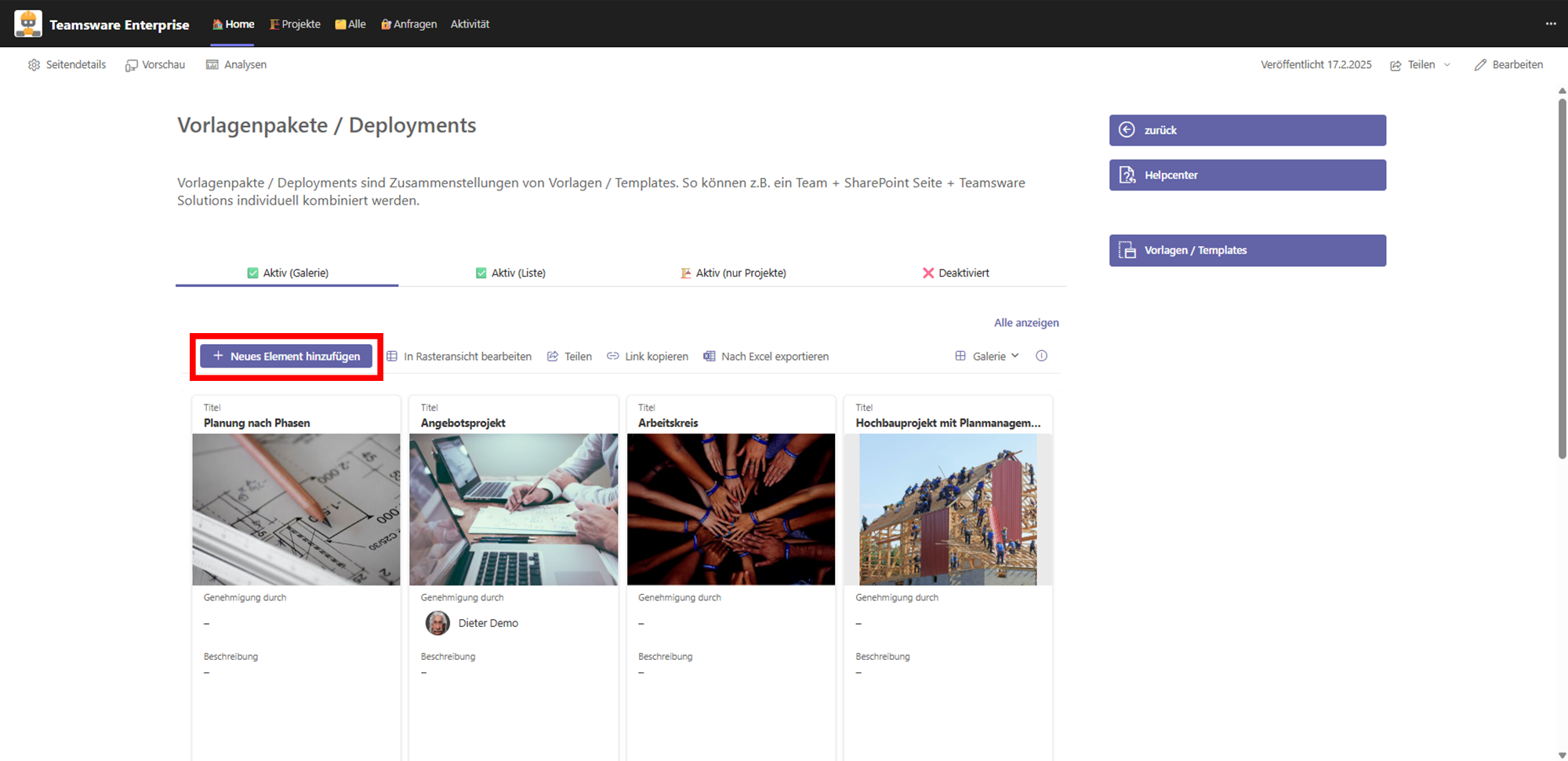Open the Hochbauprojekt construction thumbnail
1568x761 pixels.
(947, 509)
